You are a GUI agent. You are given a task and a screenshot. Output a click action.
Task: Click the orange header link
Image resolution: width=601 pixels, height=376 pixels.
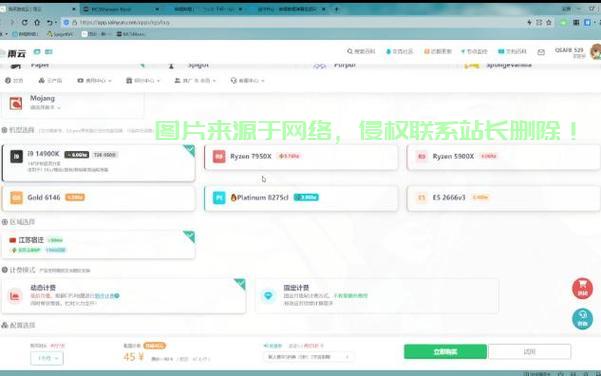point(438,51)
